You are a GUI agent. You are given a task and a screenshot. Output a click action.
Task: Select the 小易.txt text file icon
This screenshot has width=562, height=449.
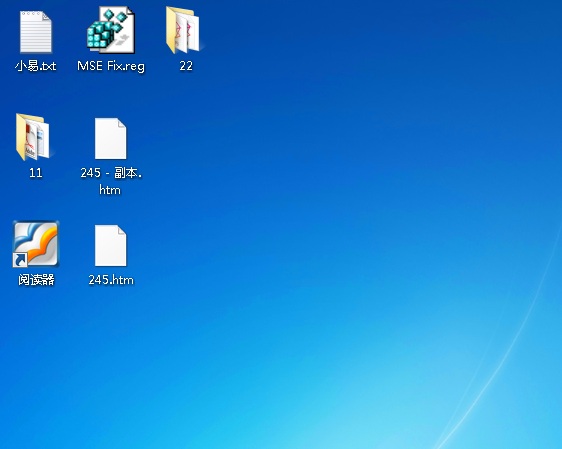(36, 32)
